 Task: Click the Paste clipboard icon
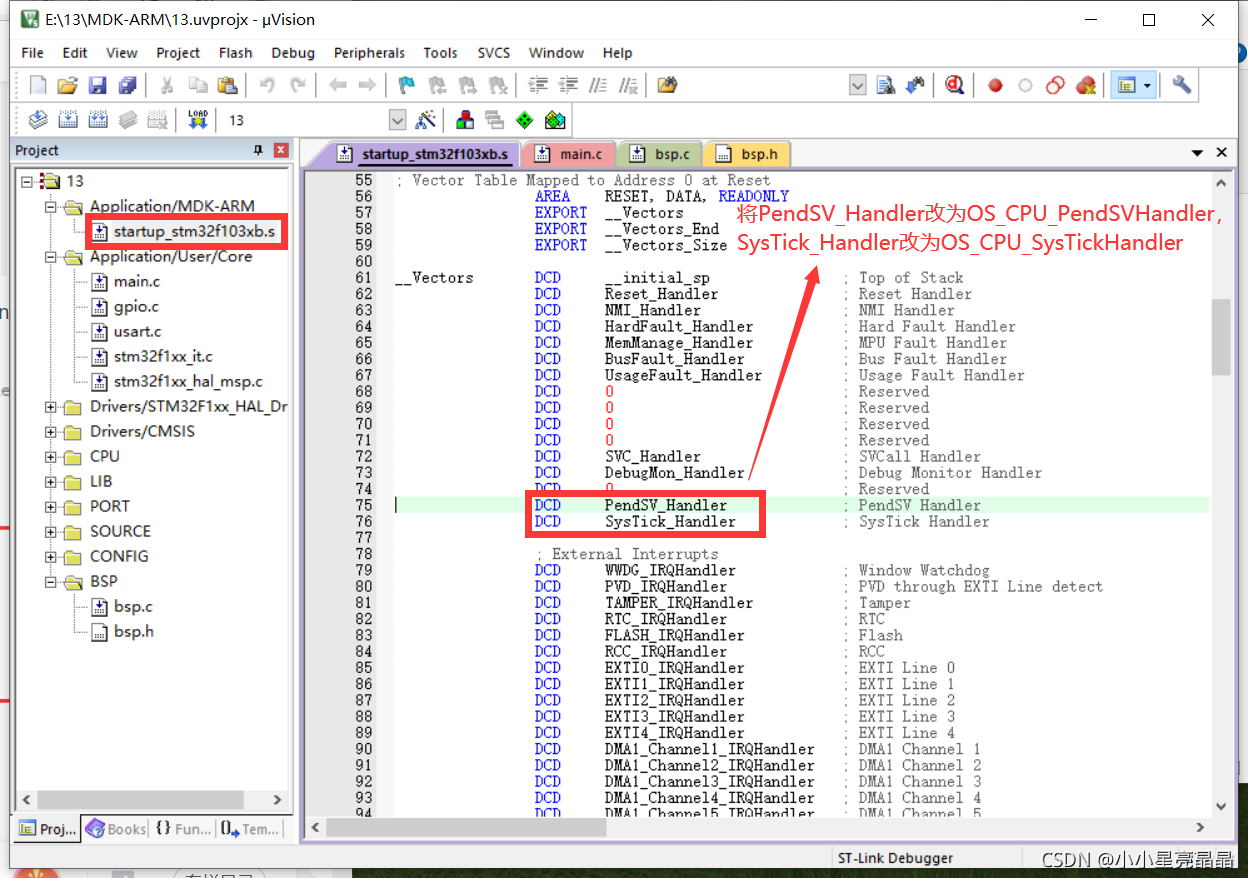[228, 85]
